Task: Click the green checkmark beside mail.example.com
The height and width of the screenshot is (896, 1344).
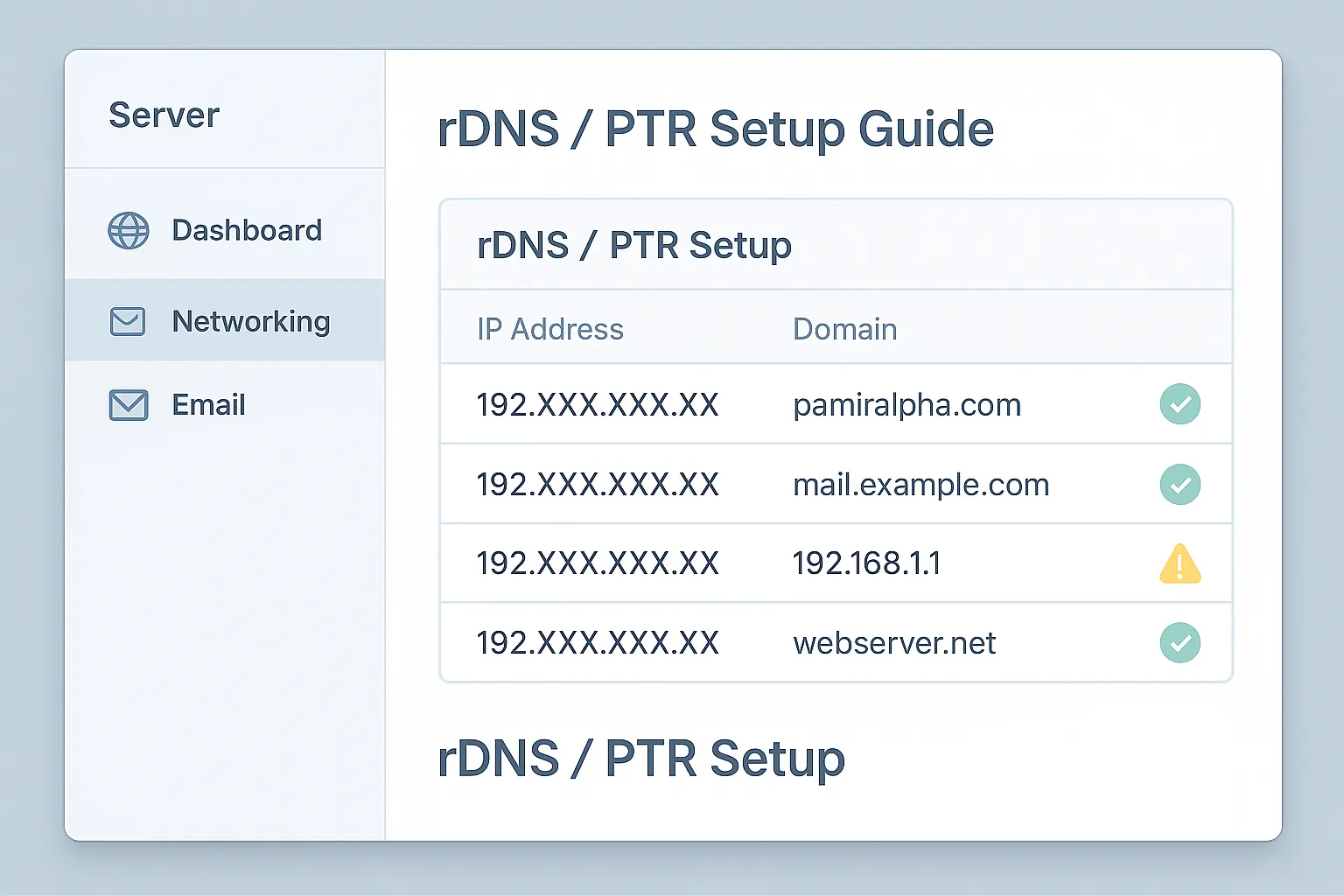Action: pyautogui.click(x=1179, y=485)
